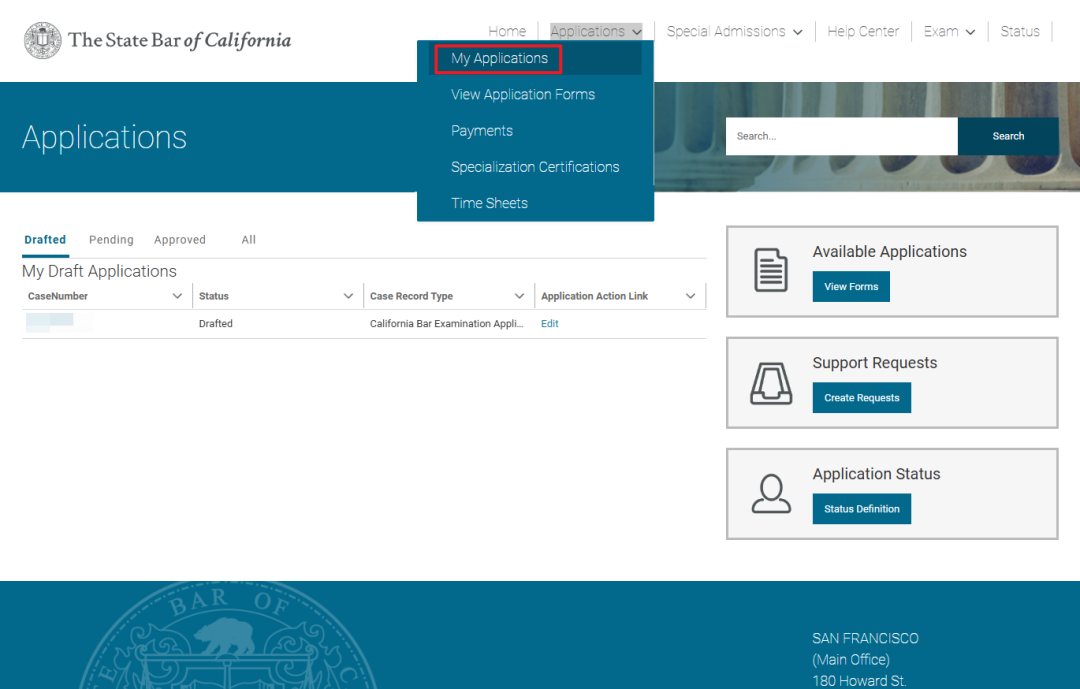Expand the Case Record Type column chevron
Viewport: 1080px width, 689px height.
click(x=519, y=296)
